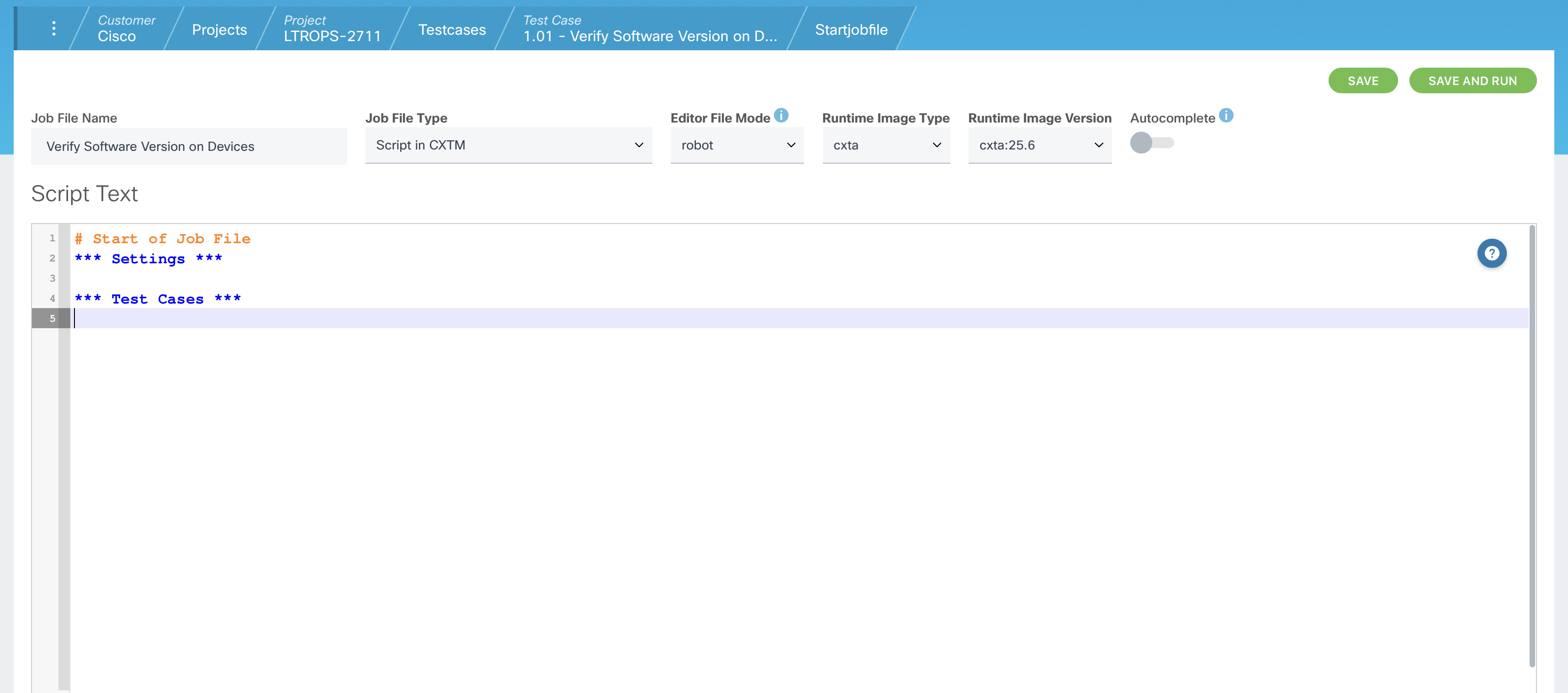This screenshot has height=693, width=1568.
Task: Click the Autocomplete info icon
Action: [1226, 116]
